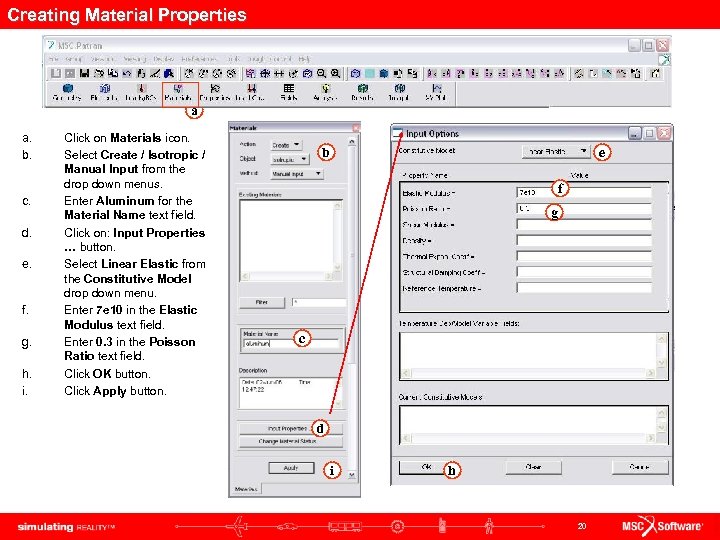This screenshot has height=540, width=720.
Task: Click the Input Properties button
Action: click(290, 428)
